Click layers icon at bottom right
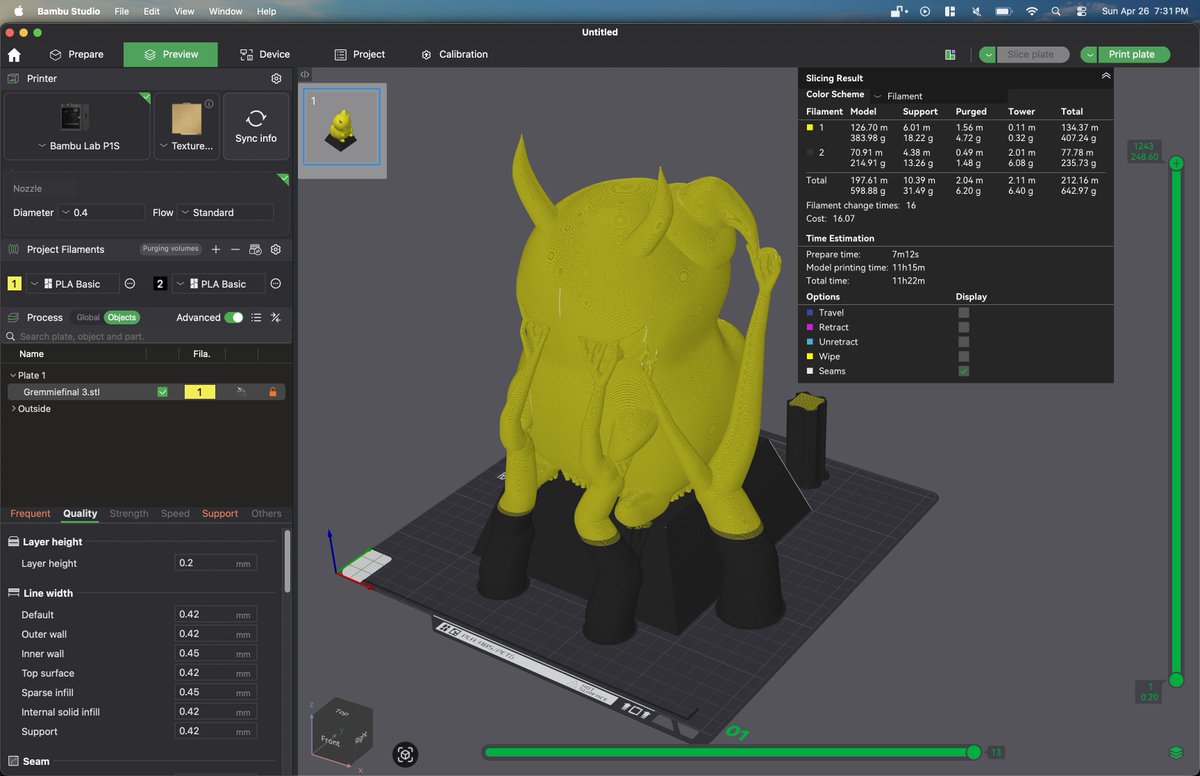The width and height of the screenshot is (1200, 776). pos(1176,752)
